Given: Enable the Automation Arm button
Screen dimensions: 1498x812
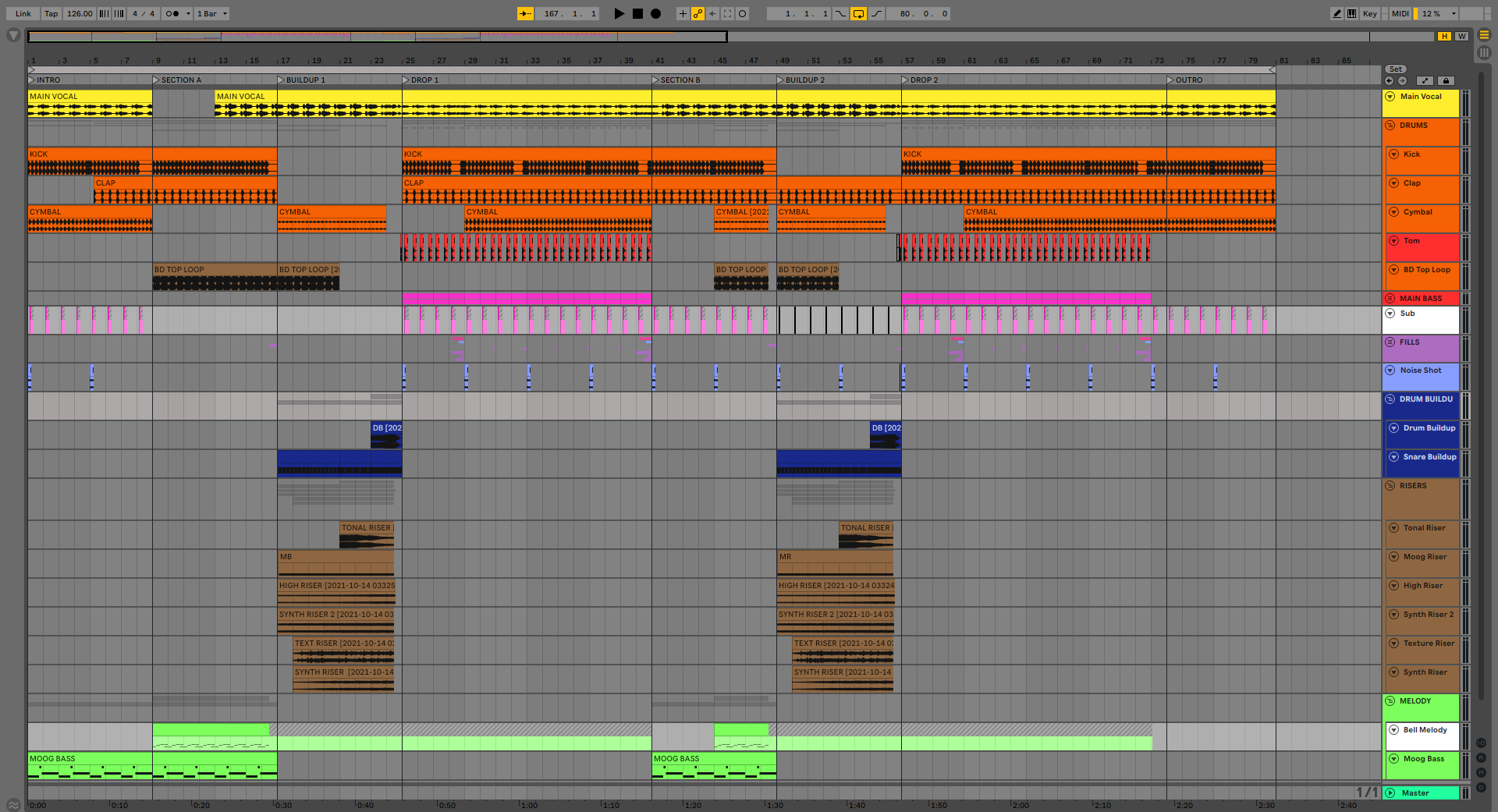Looking at the screenshot, I should point(698,13).
